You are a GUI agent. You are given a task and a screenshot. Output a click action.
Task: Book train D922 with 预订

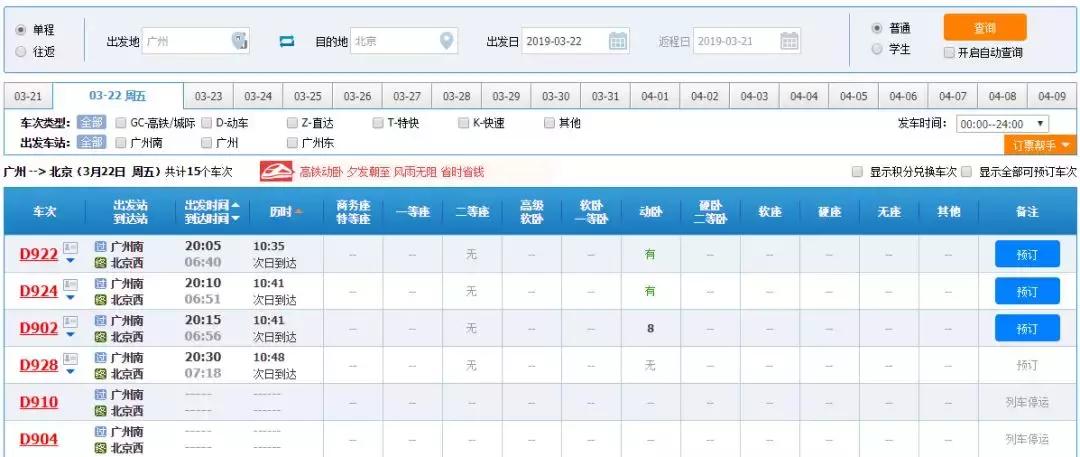pyautogui.click(x=1027, y=254)
